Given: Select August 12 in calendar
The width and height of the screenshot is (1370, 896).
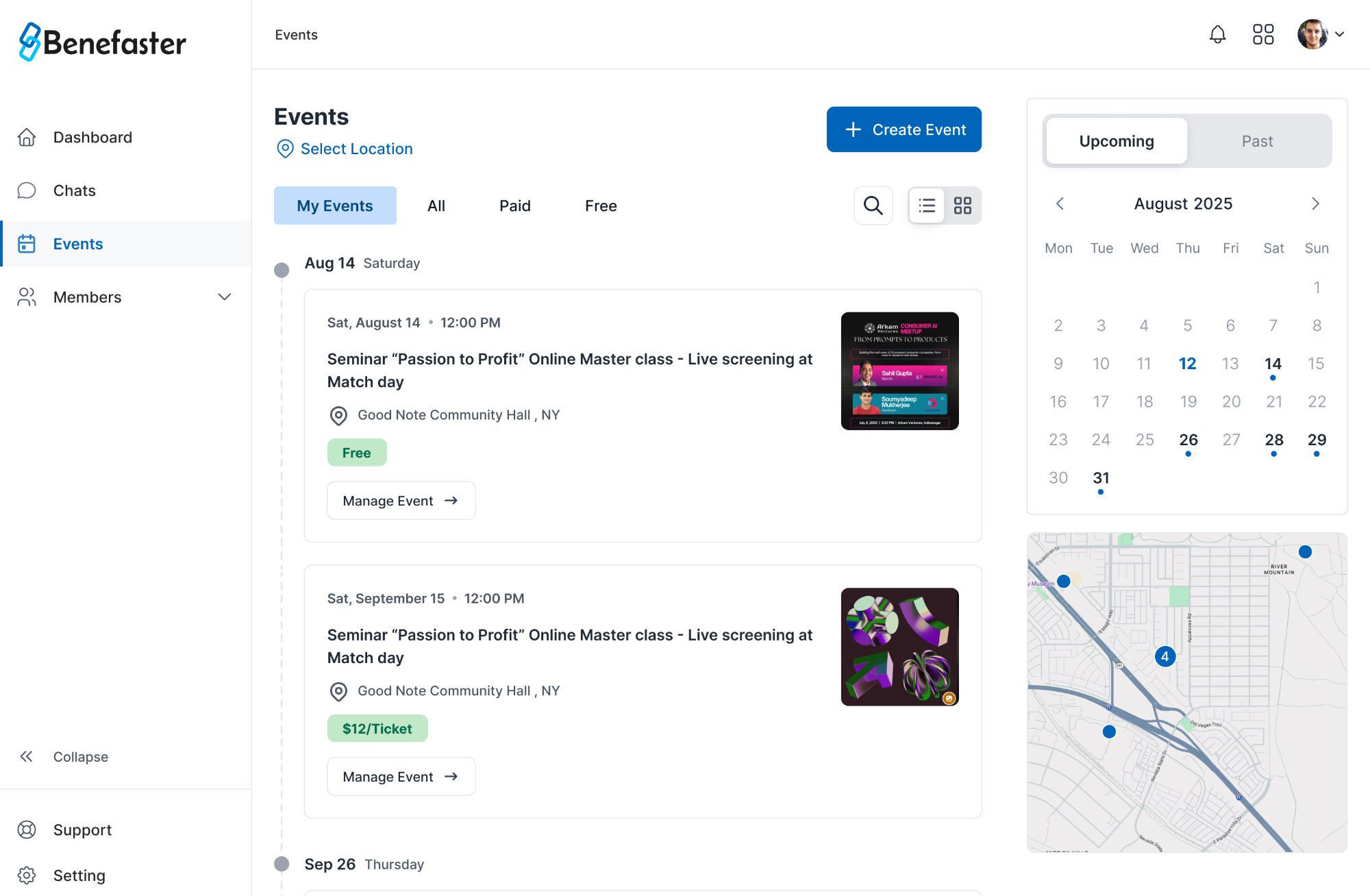Looking at the screenshot, I should point(1187,364).
